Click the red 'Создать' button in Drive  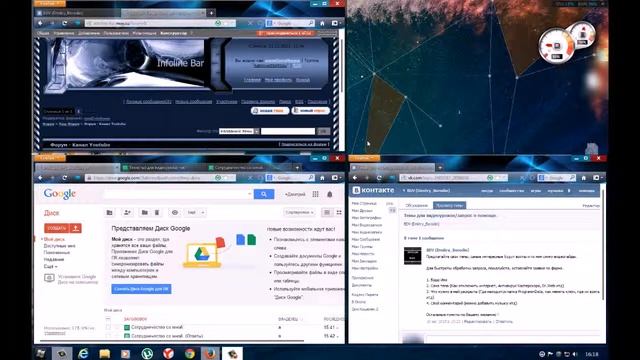click(57, 228)
